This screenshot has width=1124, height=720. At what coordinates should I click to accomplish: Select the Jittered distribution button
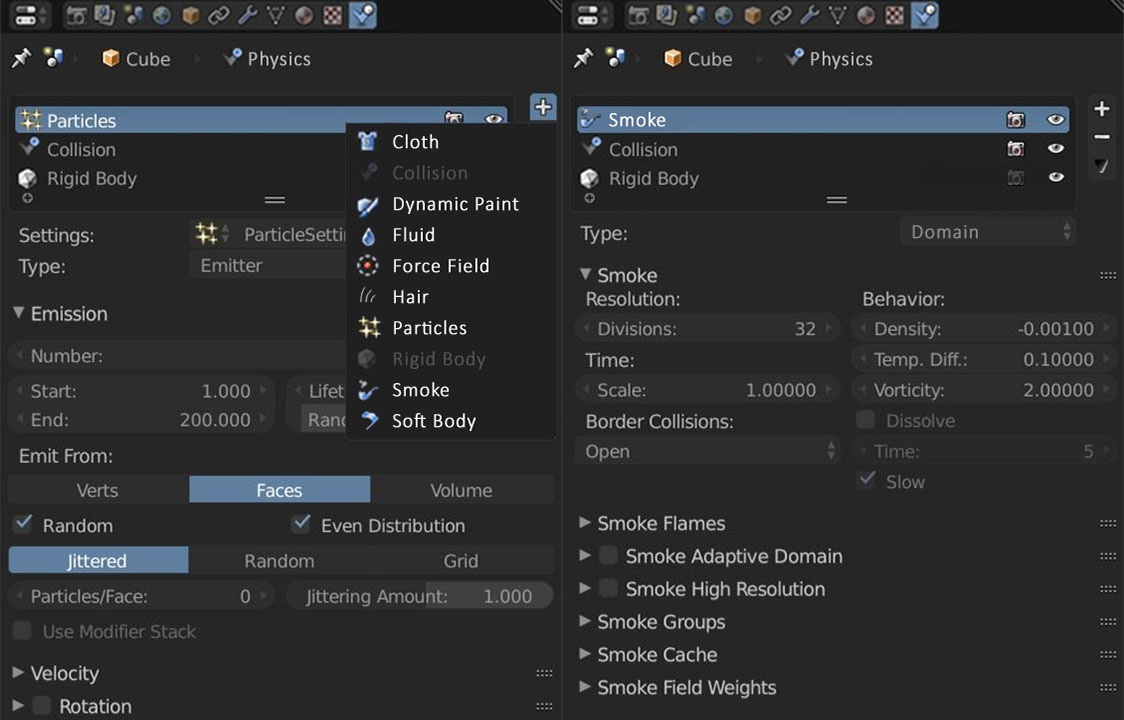[x=99, y=560]
